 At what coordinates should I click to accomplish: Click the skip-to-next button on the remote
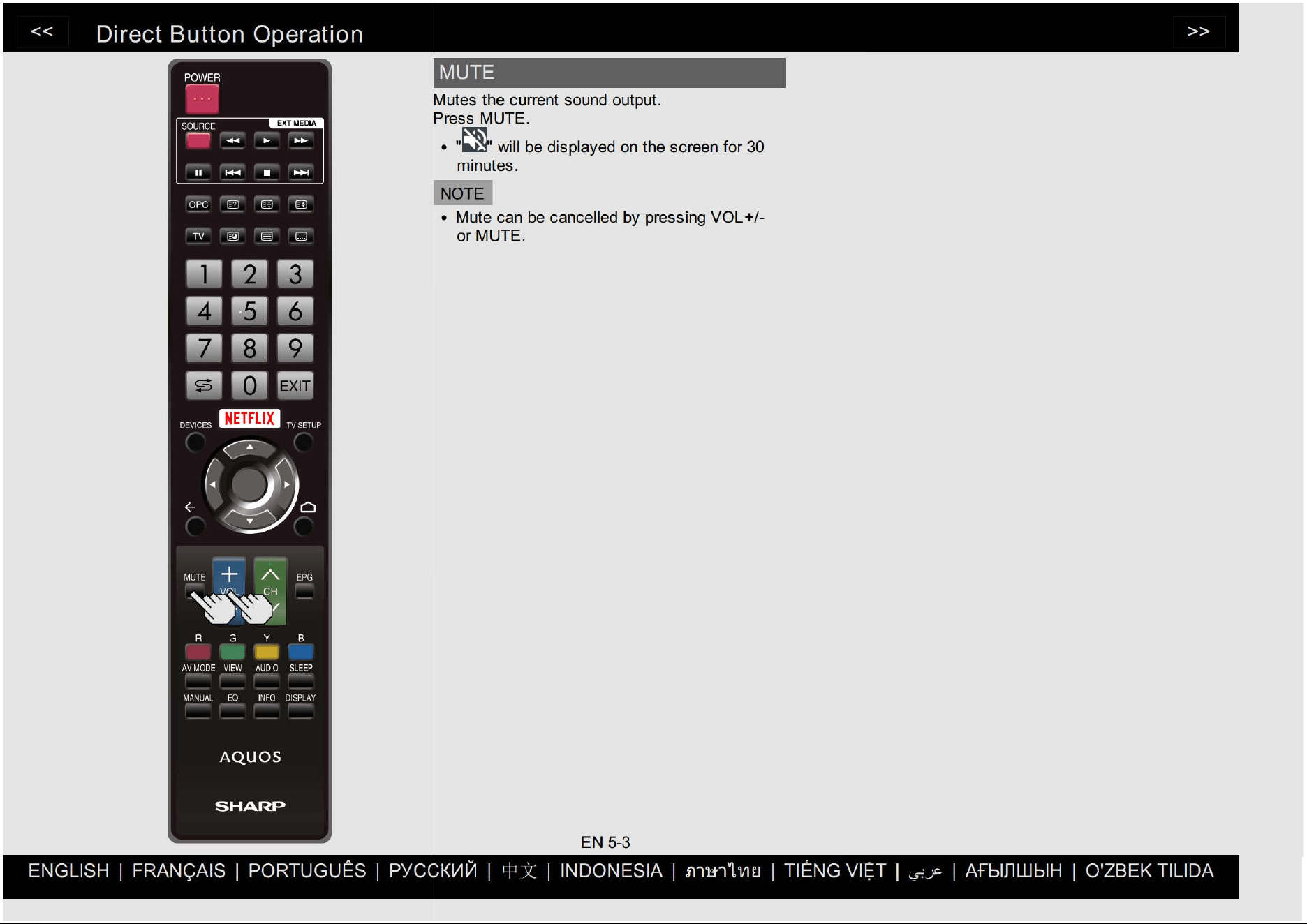click(x=301, y=172)
